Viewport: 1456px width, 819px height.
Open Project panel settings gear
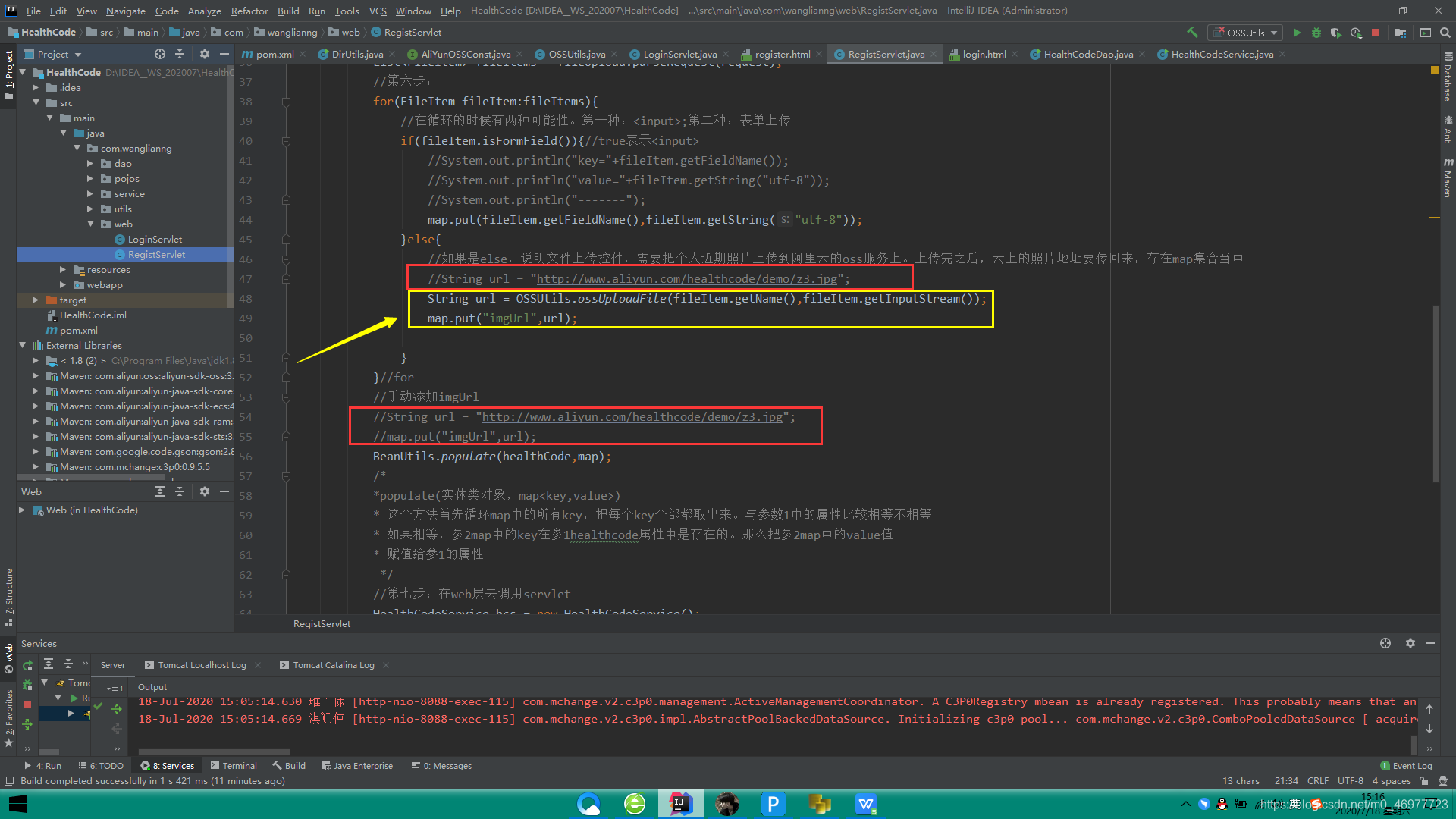tap(204, 54)
